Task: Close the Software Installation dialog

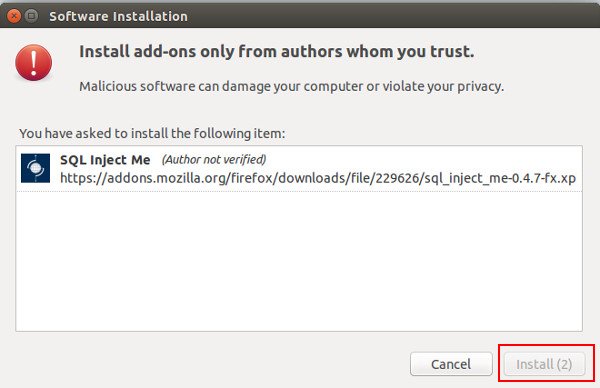Action: click(14, 16)
